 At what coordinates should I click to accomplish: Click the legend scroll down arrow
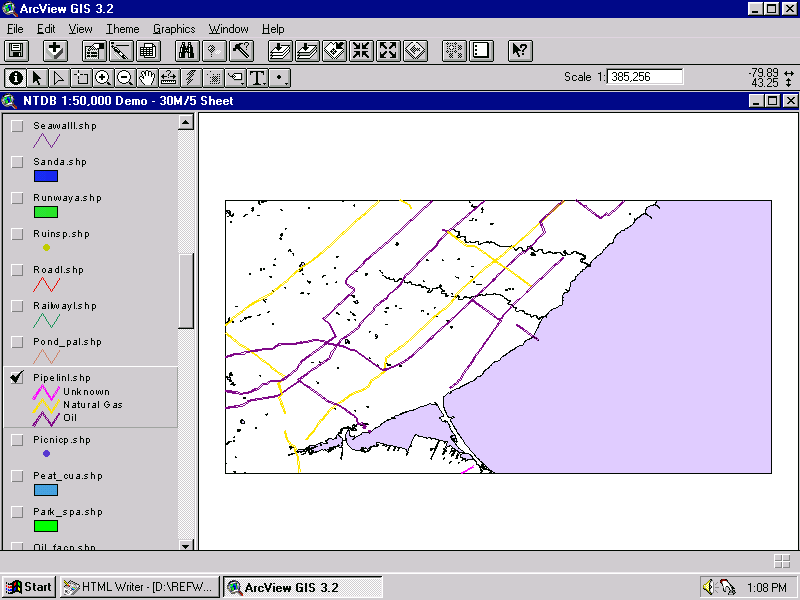186,545
